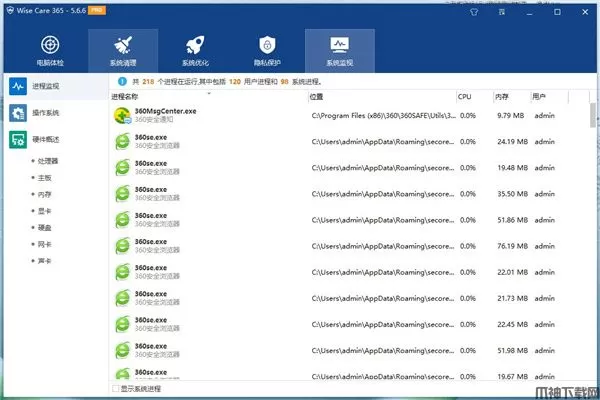
Task: Select 360se.exe name in 35.50 MB row
Action: [x=151, y=190]
